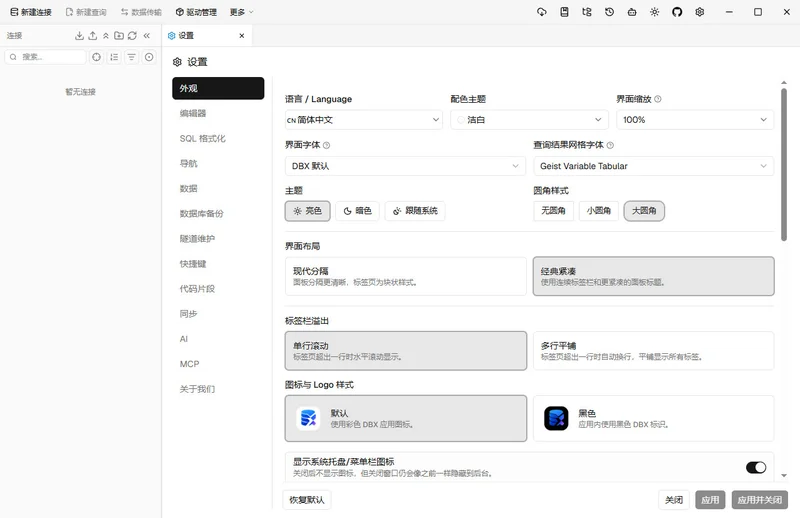Click the new folder icon in connections panel
This screenshot has width=800, height=518.
119,35
